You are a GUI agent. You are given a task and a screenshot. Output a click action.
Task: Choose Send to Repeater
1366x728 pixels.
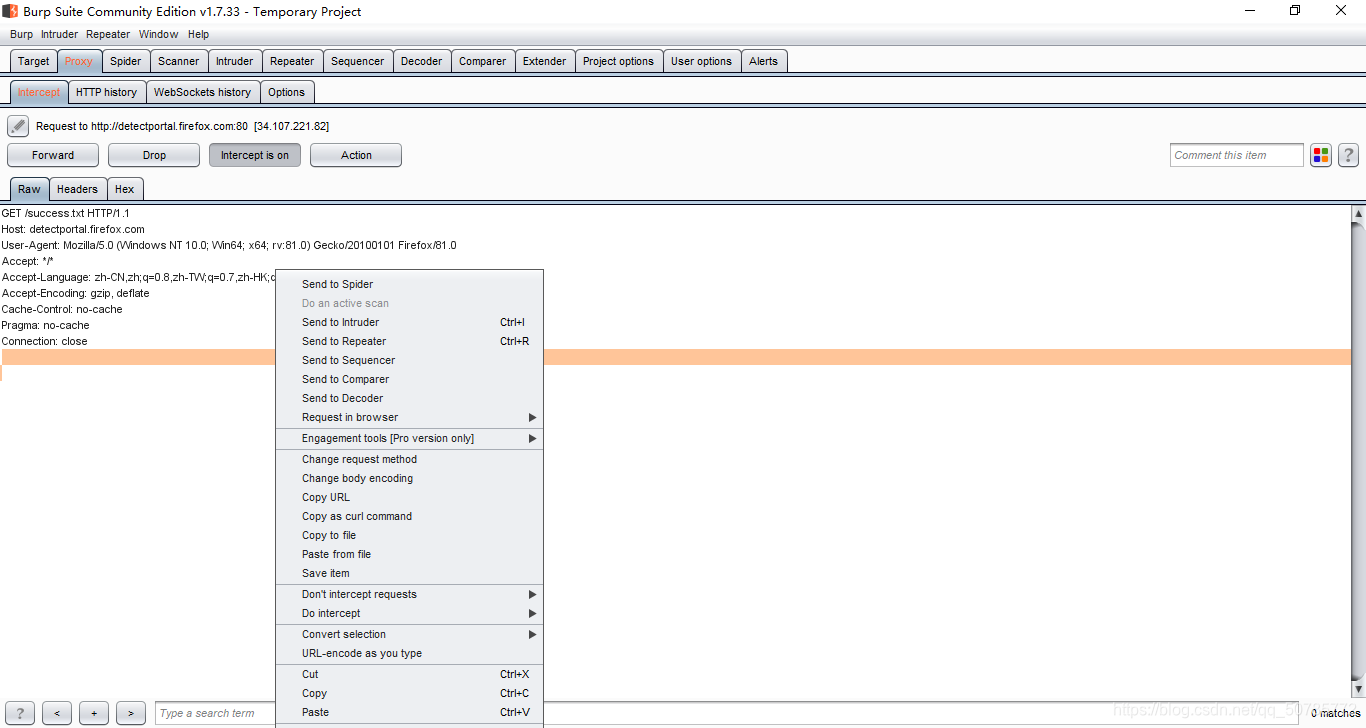(409, 341)
